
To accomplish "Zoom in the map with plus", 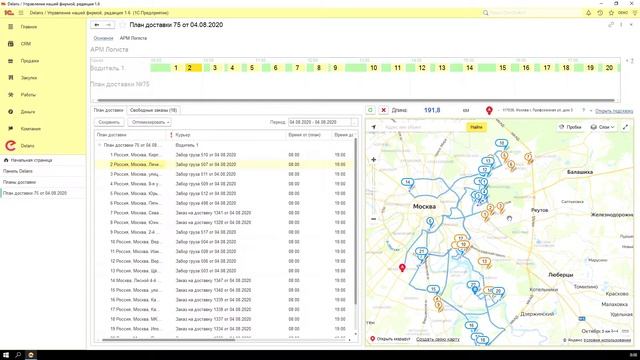I will (x=373, y=160).
